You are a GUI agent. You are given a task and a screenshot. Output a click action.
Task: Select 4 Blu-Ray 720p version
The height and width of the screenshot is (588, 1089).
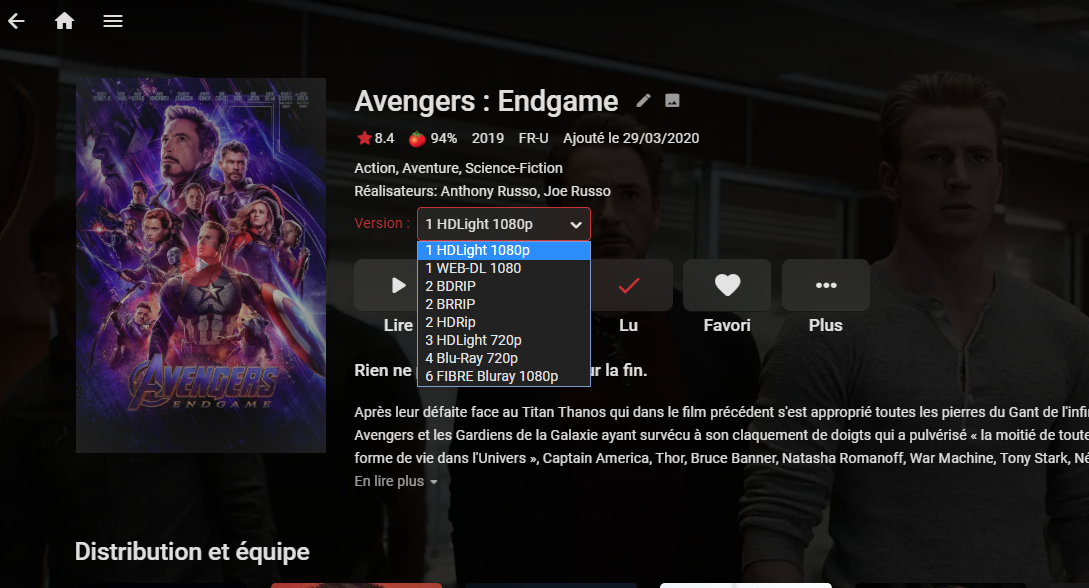[x=504, y=358]
